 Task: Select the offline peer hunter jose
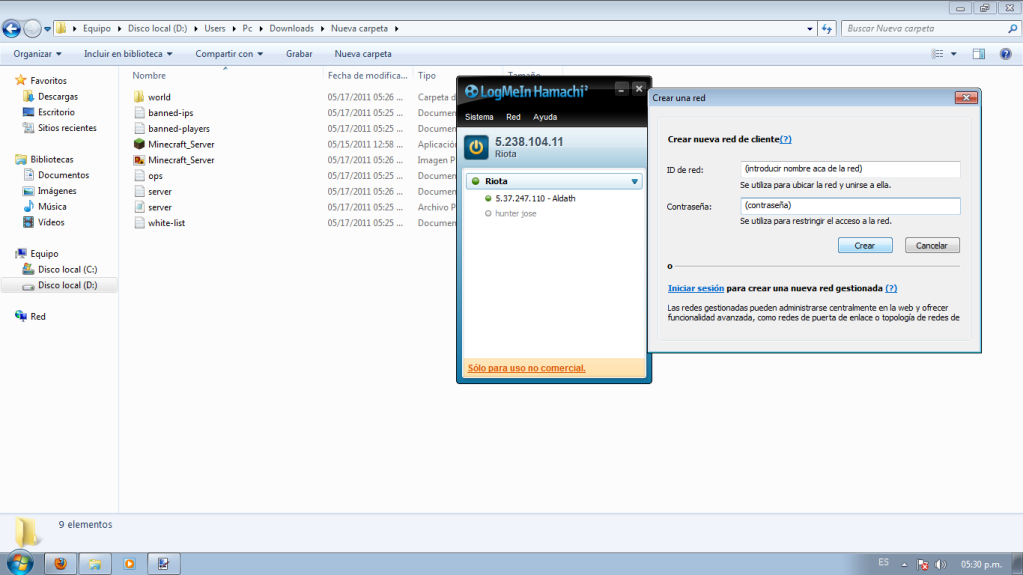(x=515, y=213)
